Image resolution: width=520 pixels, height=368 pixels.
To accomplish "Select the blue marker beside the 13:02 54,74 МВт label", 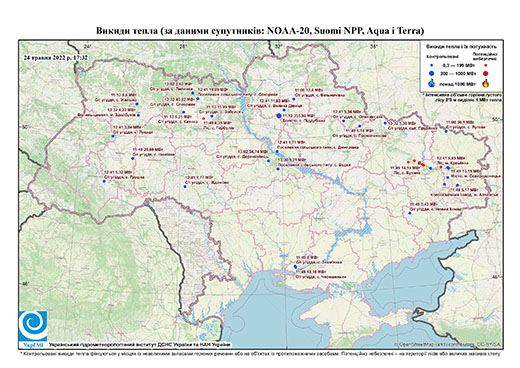I will (x=268, y=161).
